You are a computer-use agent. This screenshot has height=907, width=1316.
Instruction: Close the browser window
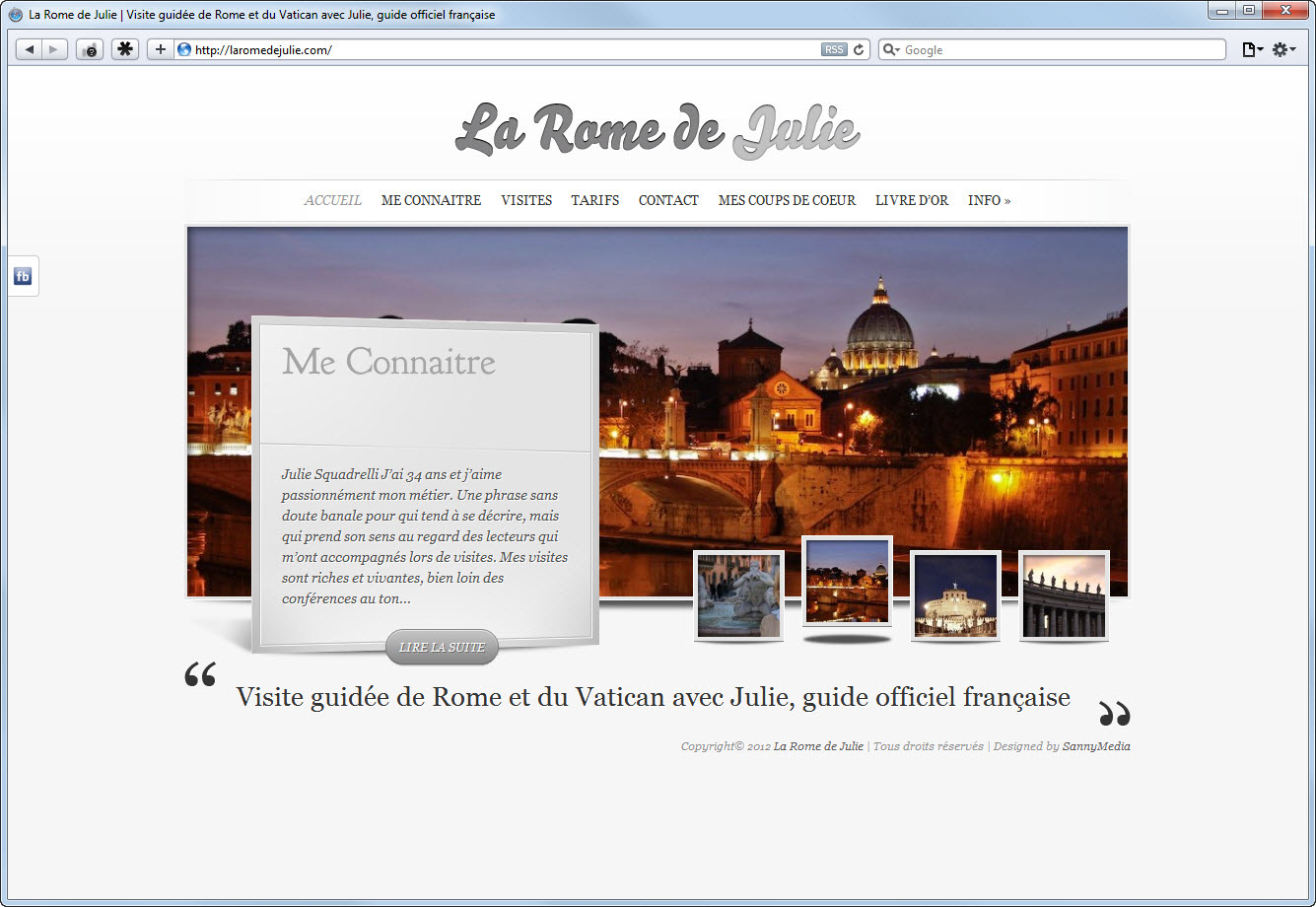click(1284, 11)
